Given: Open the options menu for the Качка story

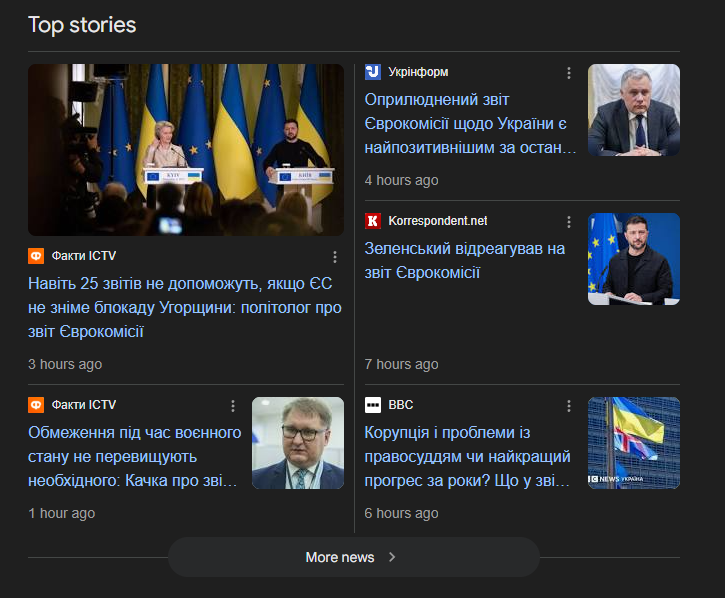Looking at the screenshot, I should pyautogui.click(x=233, y=406).
